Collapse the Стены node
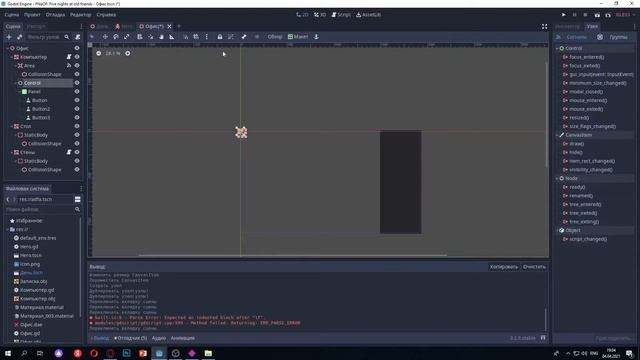This screenshot has height=360, width=640. pyautogui.click(x=11, y=152)
